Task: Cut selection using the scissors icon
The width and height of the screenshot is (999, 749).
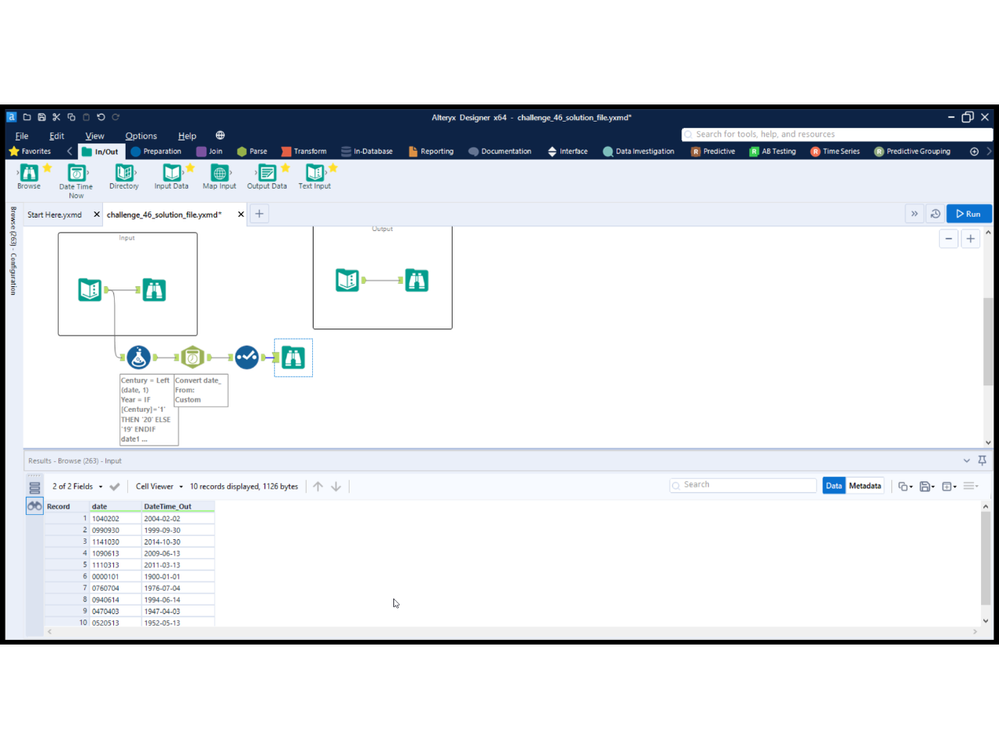Action: click(56, 117)
